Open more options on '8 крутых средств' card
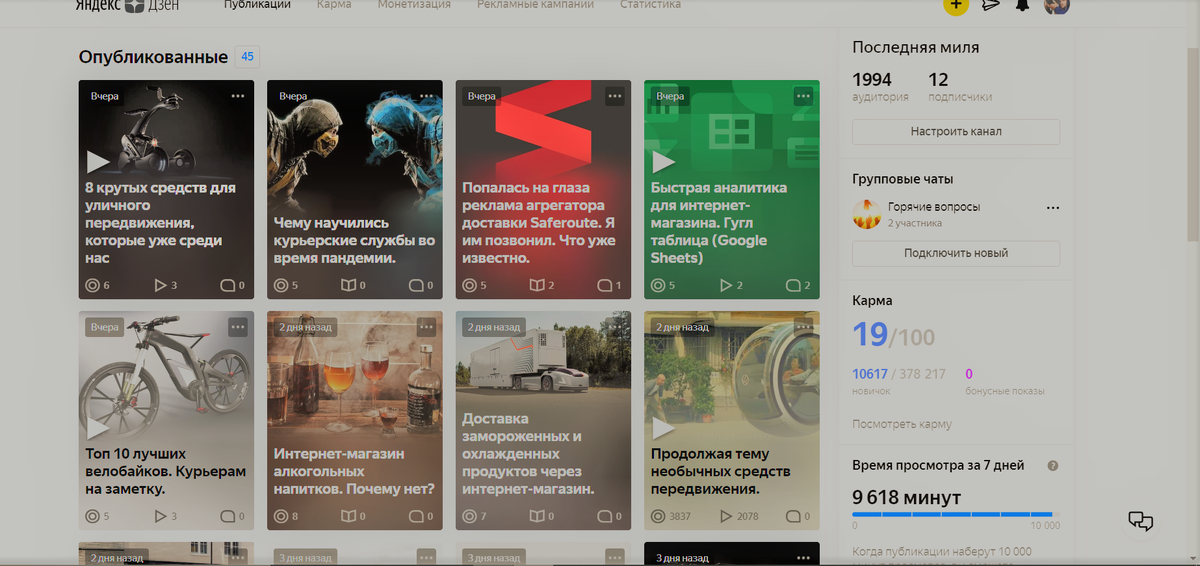 click(237, 96)
